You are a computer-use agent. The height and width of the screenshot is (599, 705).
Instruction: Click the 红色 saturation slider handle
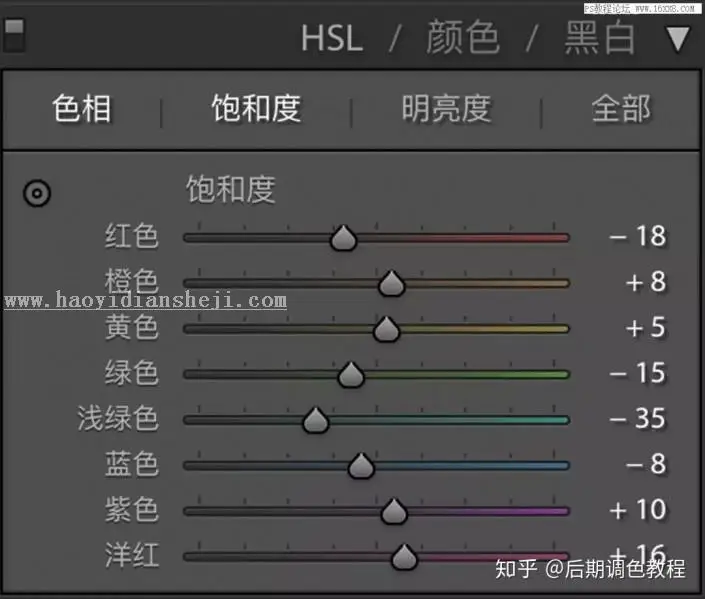(344, 238)
